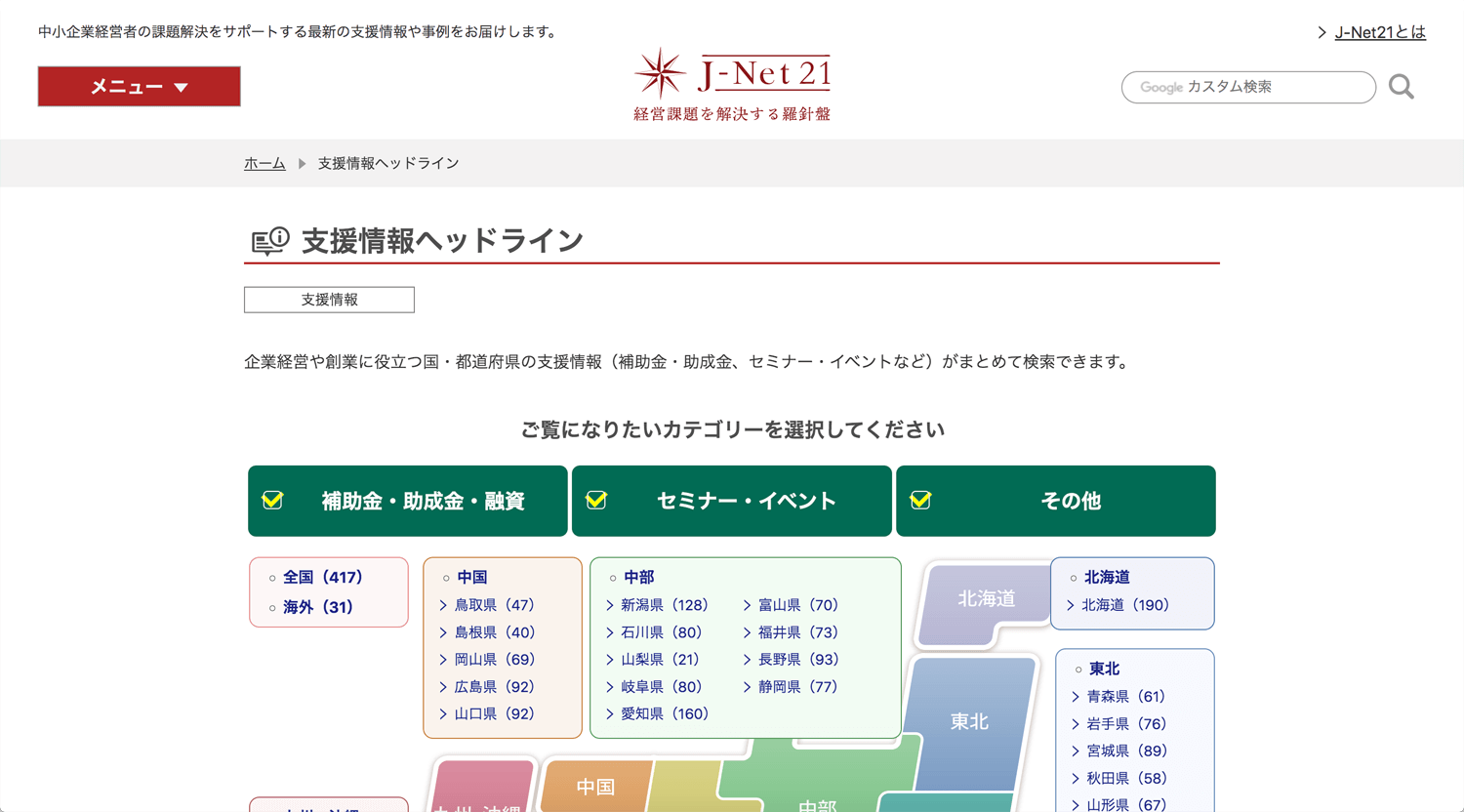Open the red メニュー dropdown

tap(139, 87)
